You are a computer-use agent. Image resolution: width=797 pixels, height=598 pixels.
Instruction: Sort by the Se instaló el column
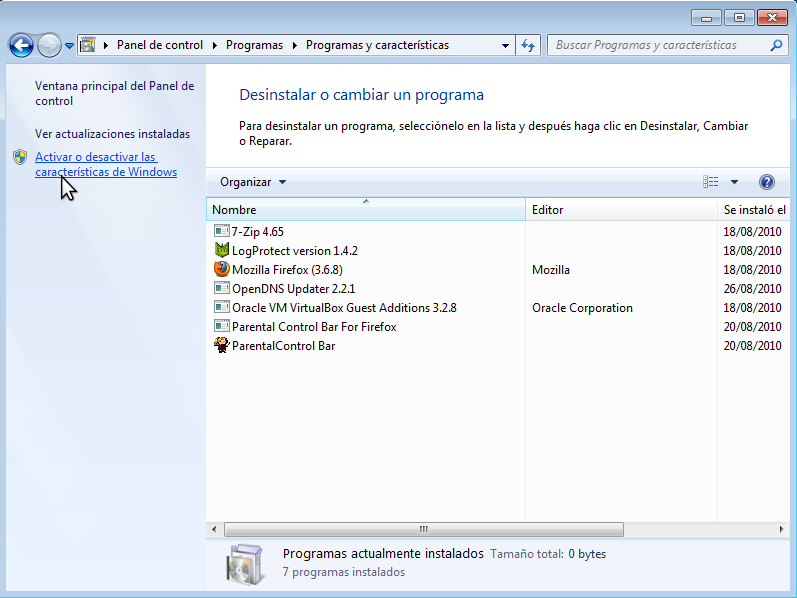point(754,210)
